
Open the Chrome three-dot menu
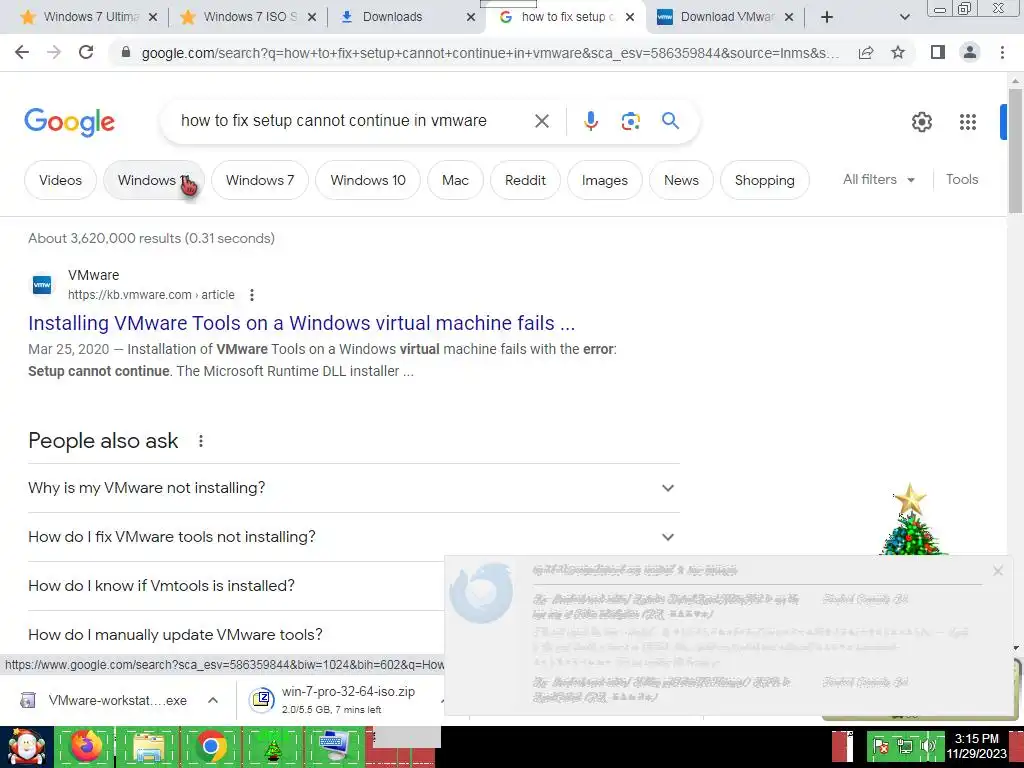[x=1002, y=52]
